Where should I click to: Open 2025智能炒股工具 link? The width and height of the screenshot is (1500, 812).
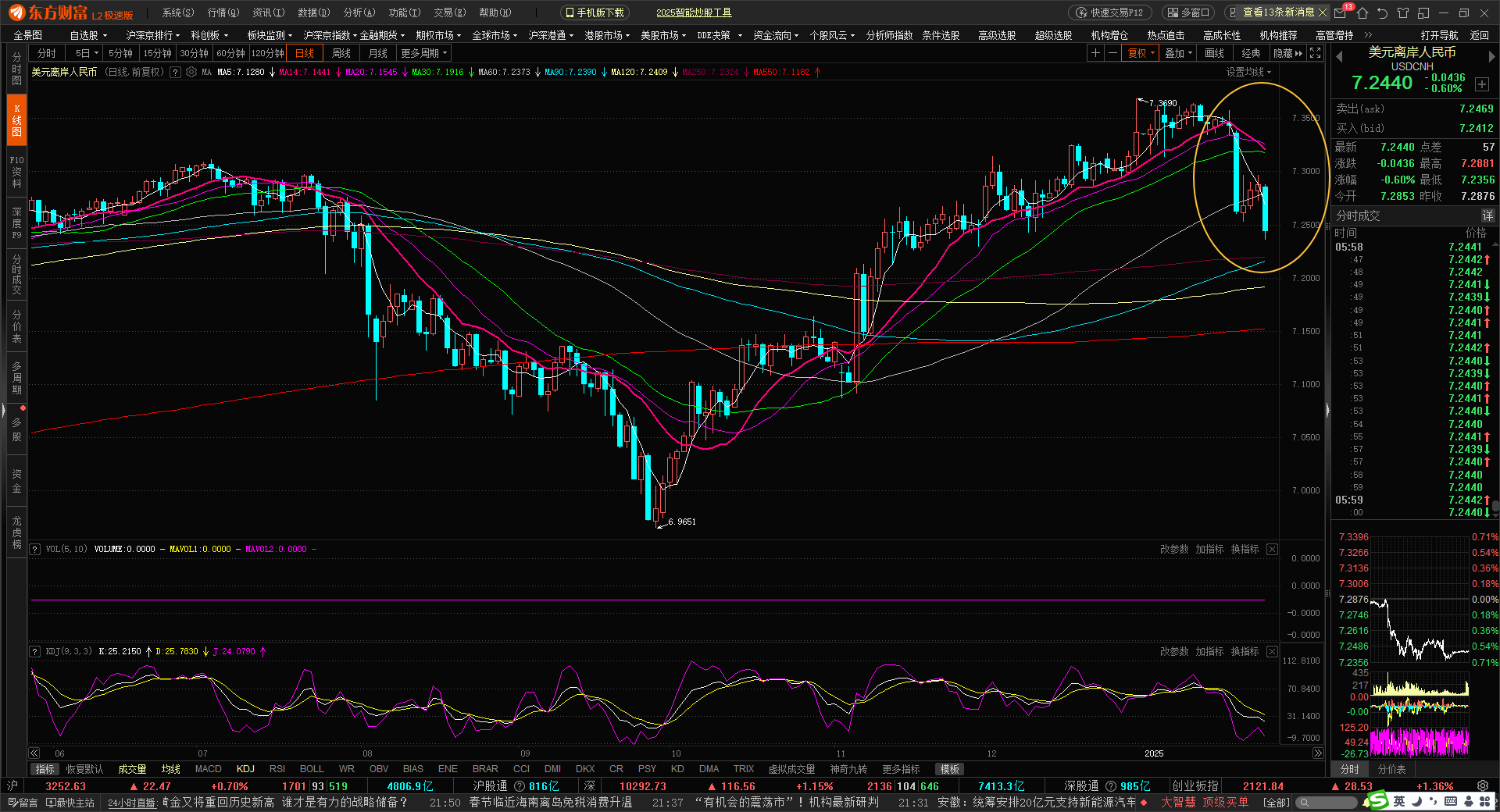[694, 12]
